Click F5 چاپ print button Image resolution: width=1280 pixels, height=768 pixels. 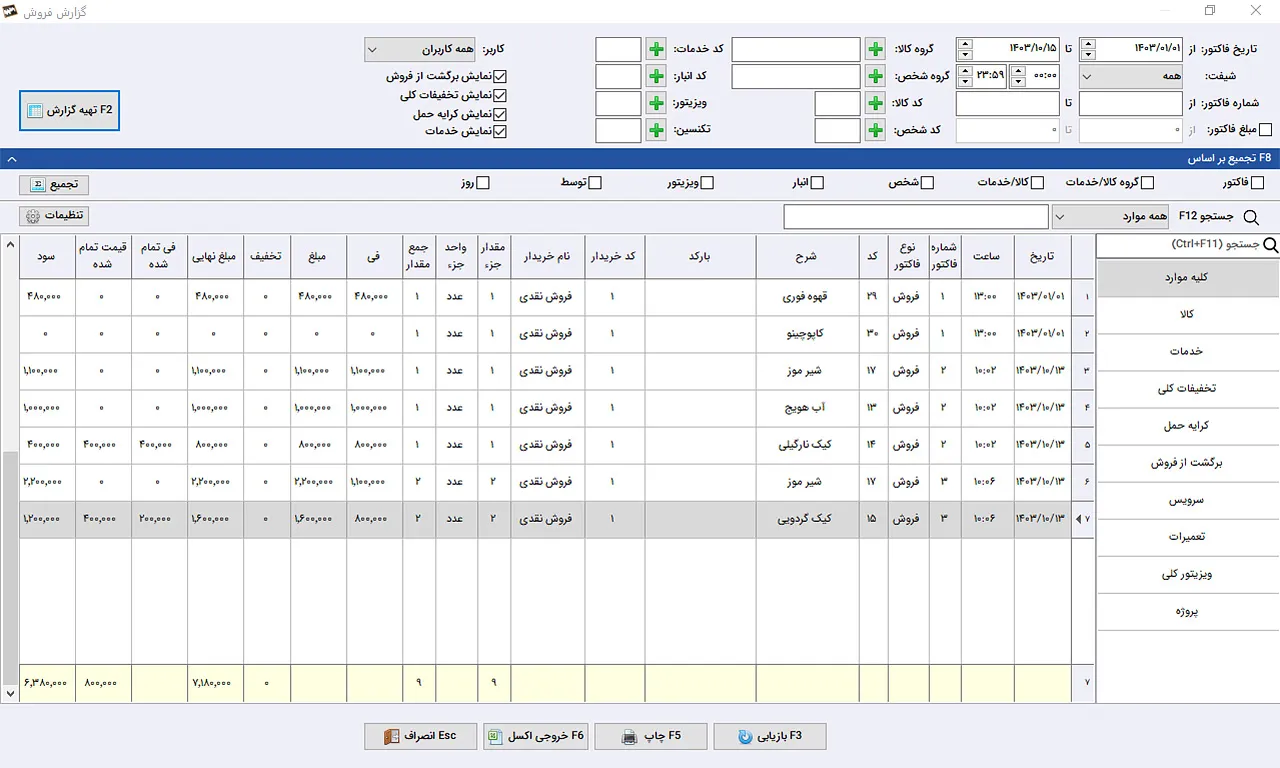pos(651,736)
